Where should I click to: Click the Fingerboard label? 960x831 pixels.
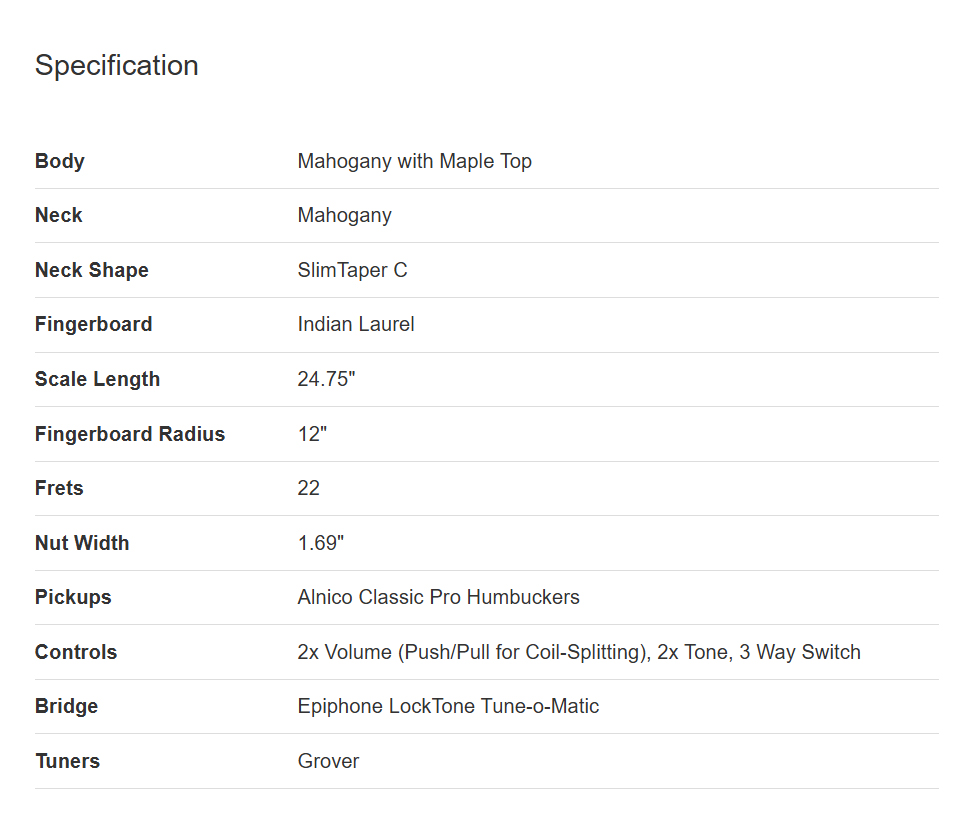93,325
